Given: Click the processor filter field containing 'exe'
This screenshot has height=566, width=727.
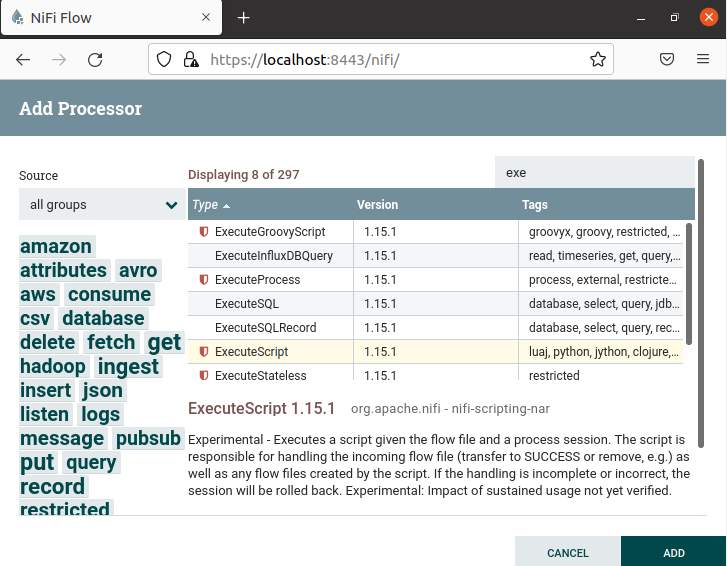Looking at the screenshot, I should click(x=594, y=173).
